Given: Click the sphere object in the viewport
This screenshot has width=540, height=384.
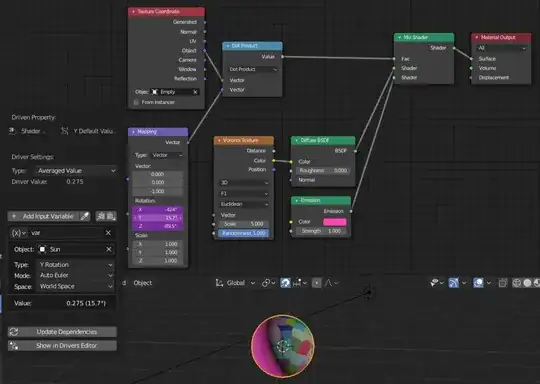Looking at the screenshot, I should coord(283,345).
